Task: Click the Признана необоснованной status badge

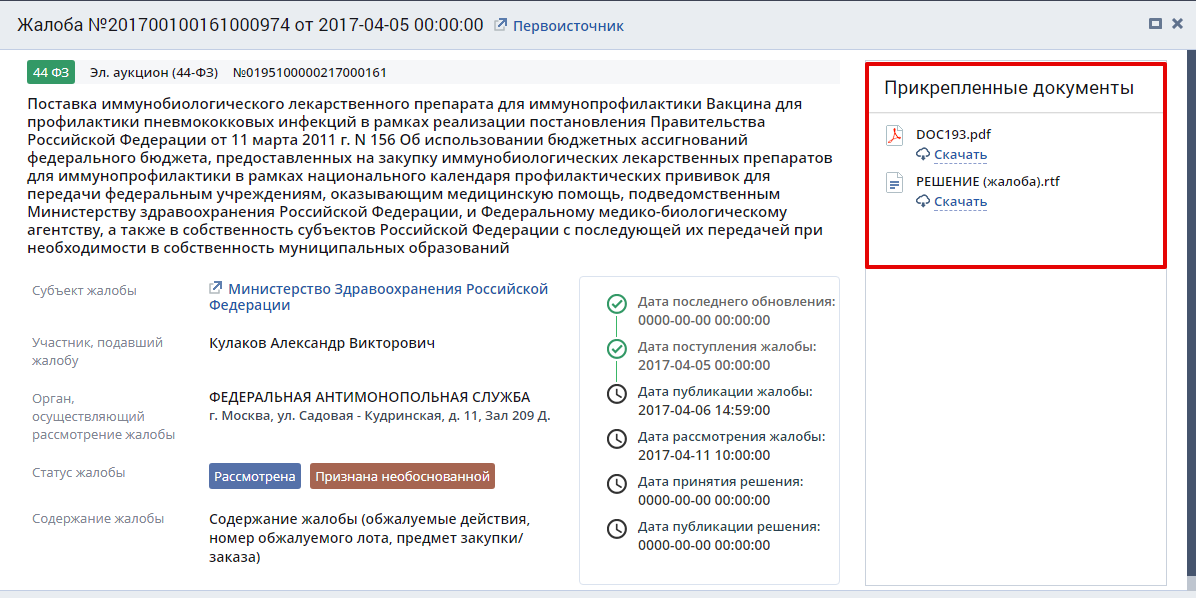Action: pyautogui.click(x=402, y=476)
